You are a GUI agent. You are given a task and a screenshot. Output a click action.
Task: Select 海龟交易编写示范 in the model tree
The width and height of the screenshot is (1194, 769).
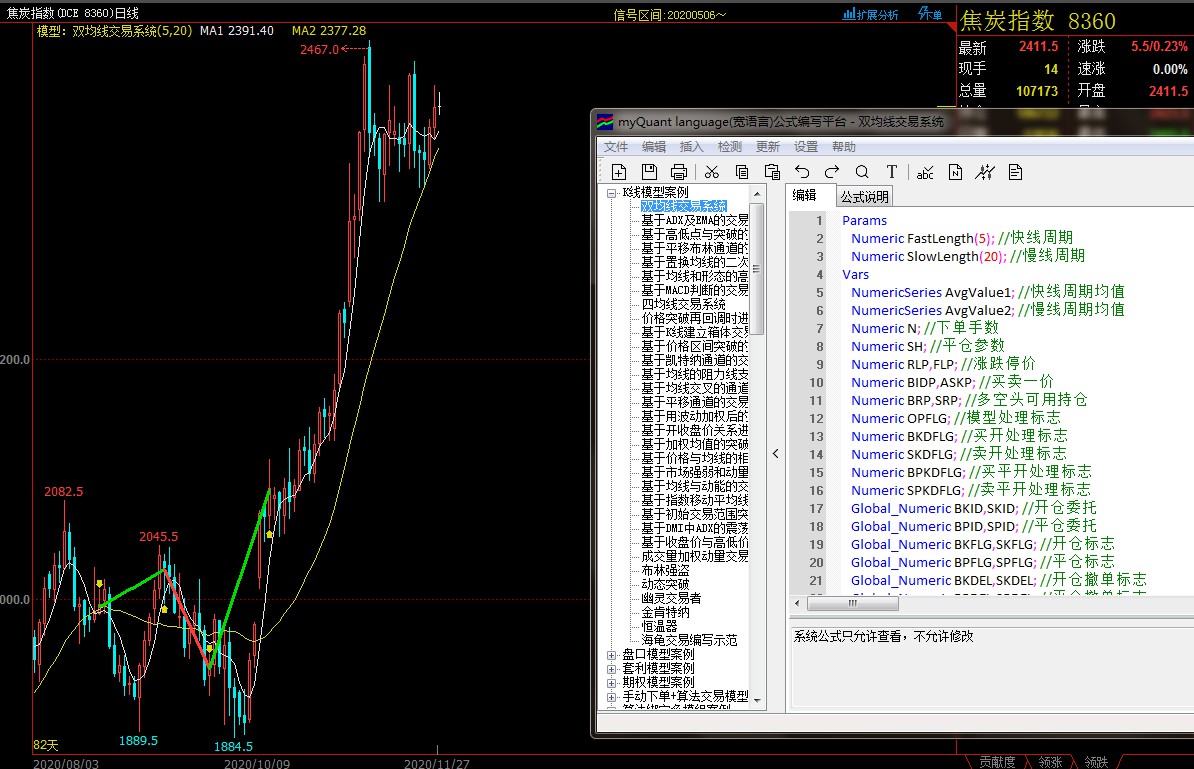click(x=689, y=640)
